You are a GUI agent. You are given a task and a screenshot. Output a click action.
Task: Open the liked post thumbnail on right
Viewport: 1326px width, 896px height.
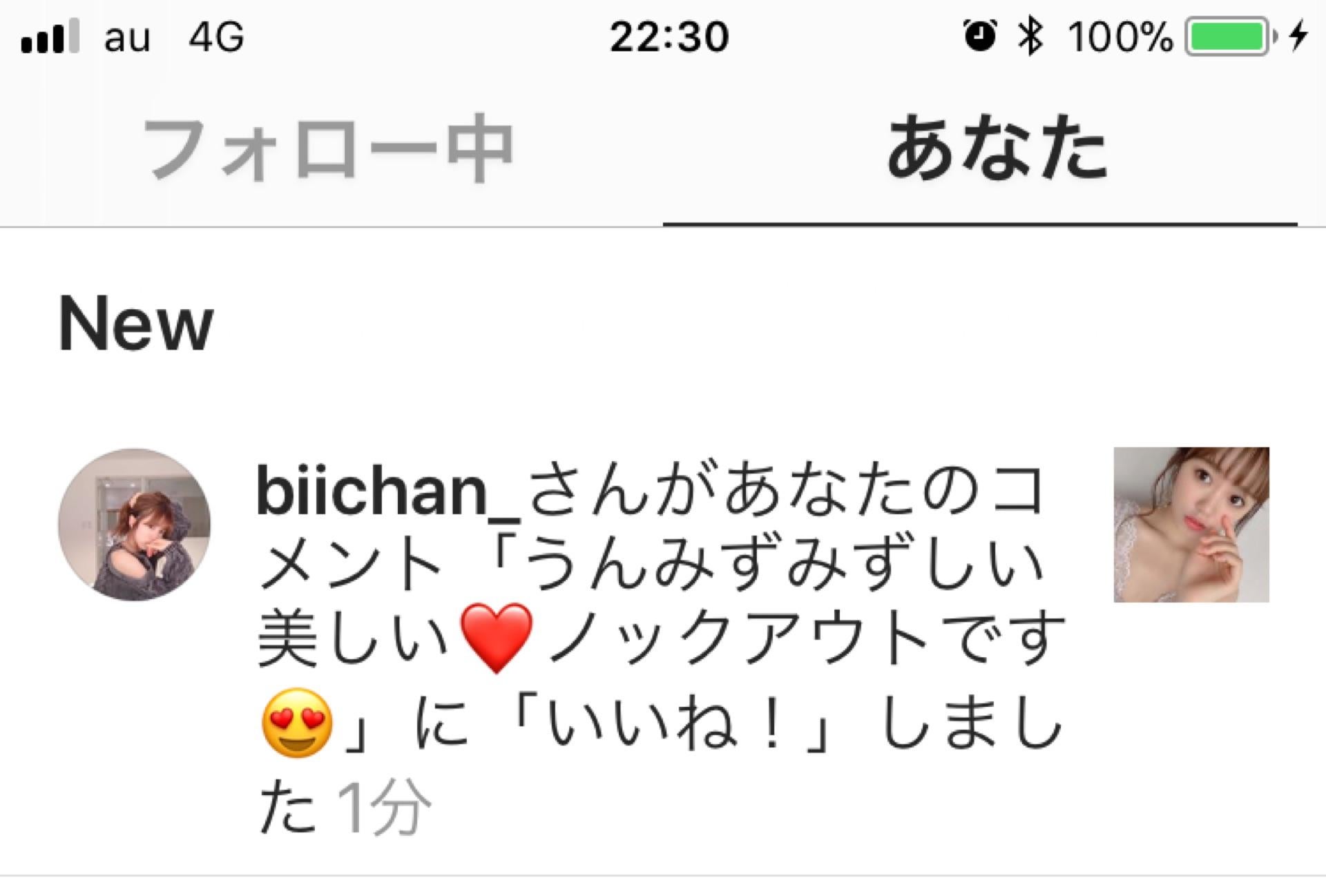[1191, 525]
